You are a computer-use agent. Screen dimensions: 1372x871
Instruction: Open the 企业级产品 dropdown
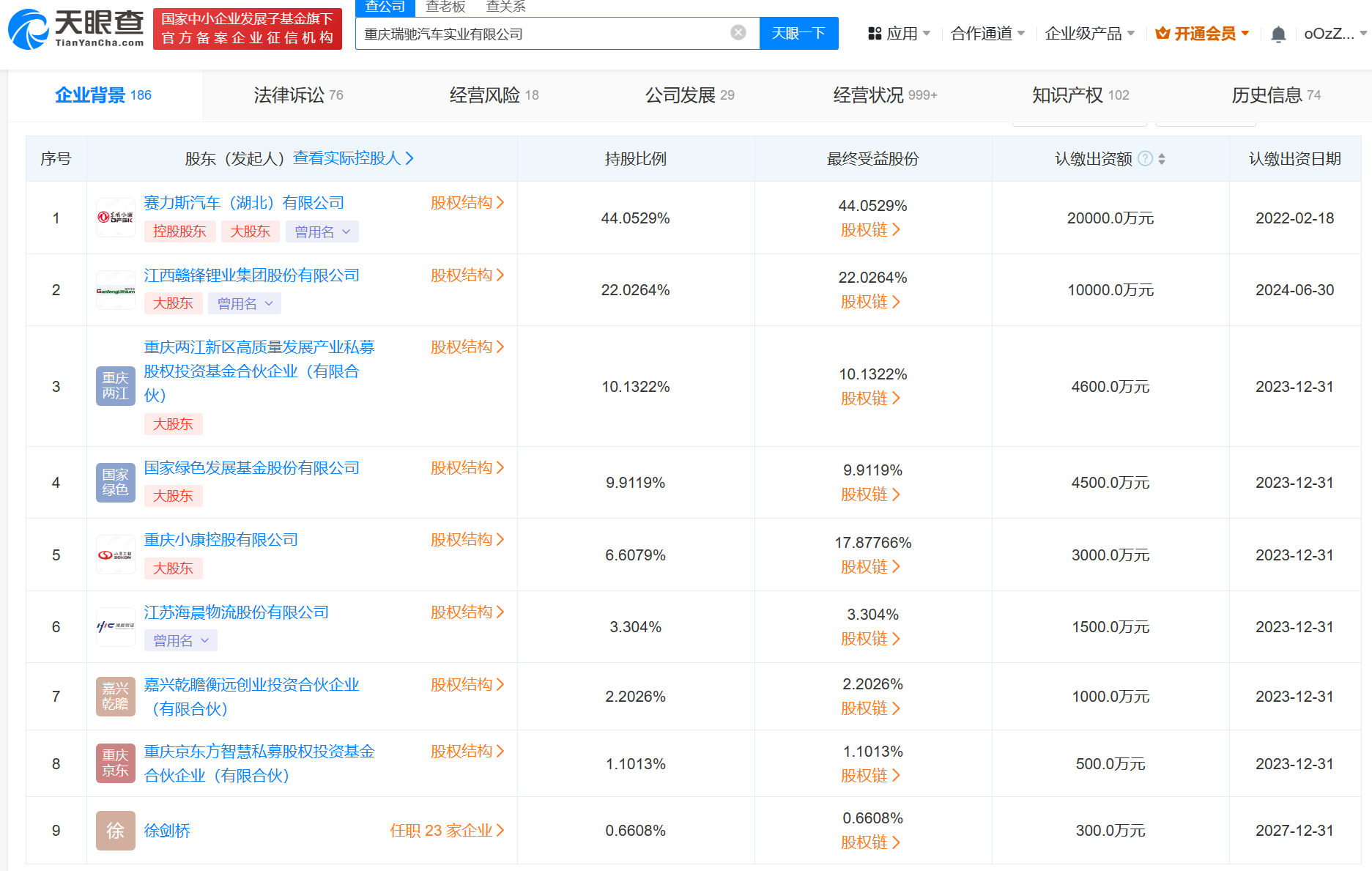point(1090,34)
